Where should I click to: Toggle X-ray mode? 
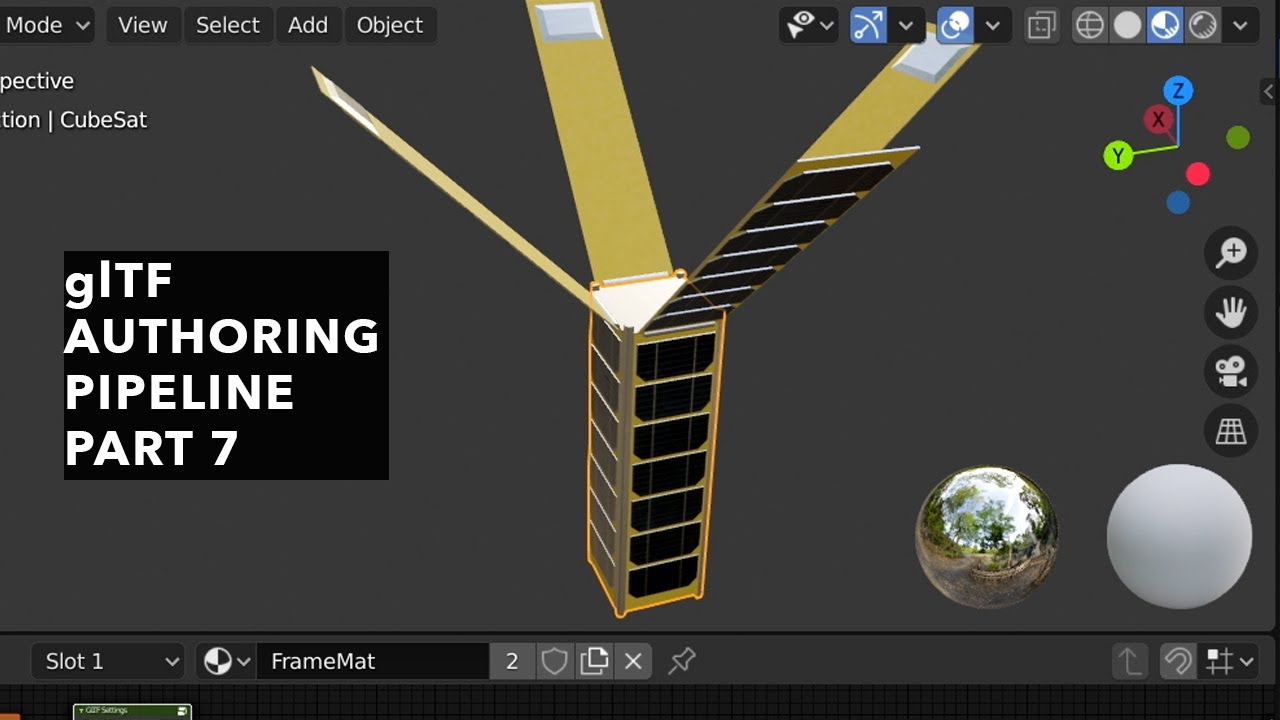[x=1041, y=25]
